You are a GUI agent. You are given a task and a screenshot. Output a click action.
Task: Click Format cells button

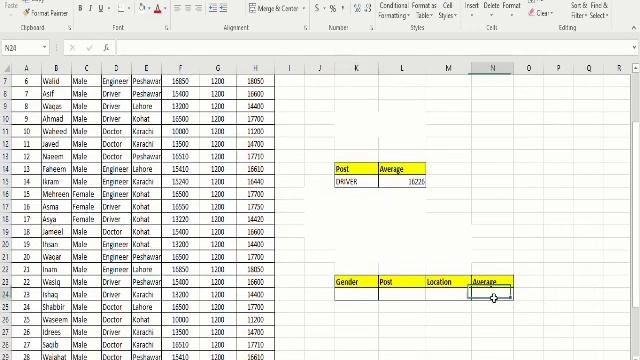[x=511, y=10]
